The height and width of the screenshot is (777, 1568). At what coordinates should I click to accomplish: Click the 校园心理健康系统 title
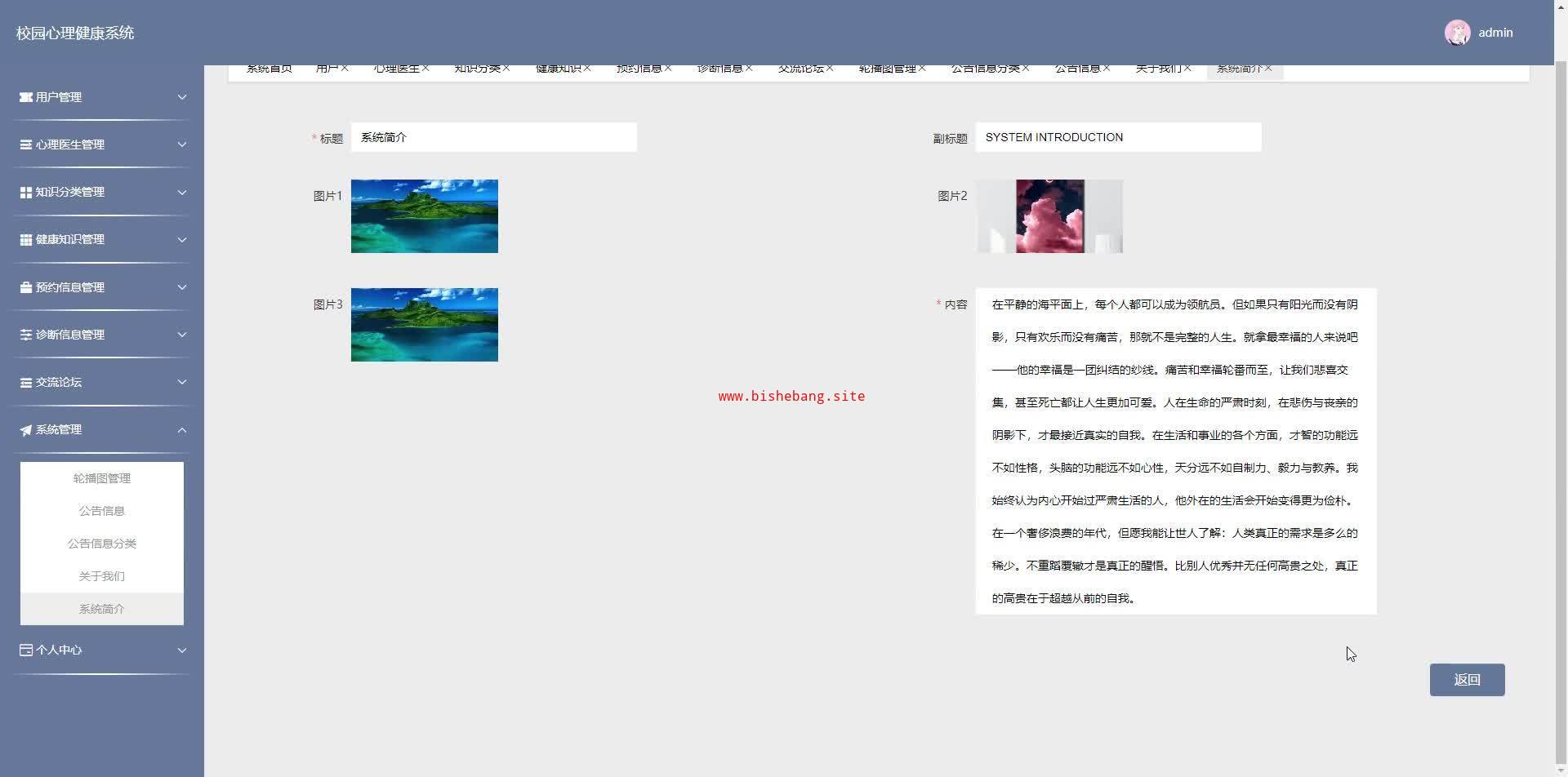[75, 33]
